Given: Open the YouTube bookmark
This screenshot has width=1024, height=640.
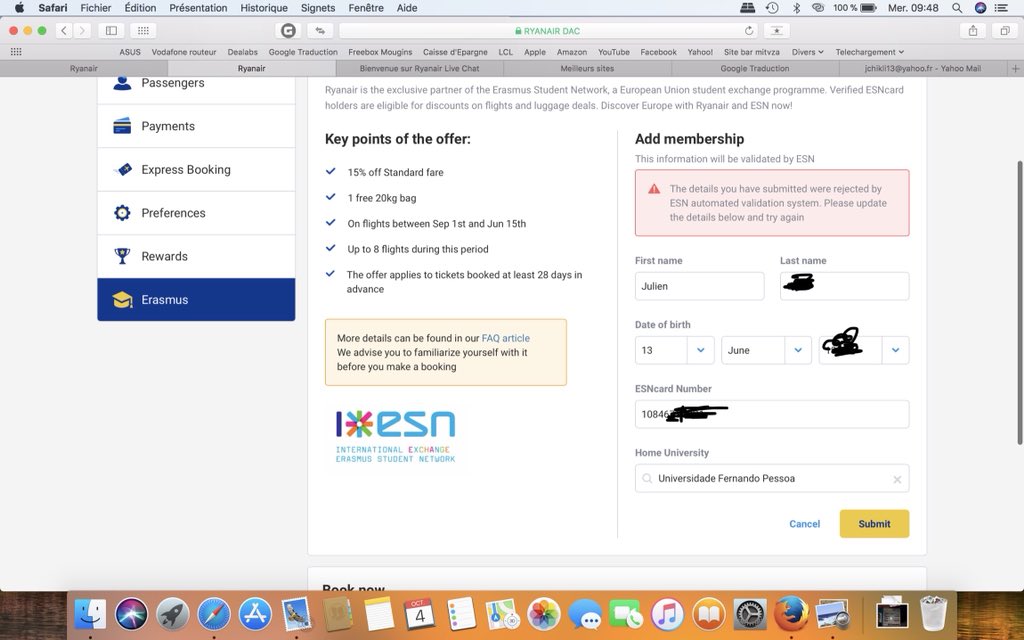Looking at the screenshot, I should click(x=614, y=52).
